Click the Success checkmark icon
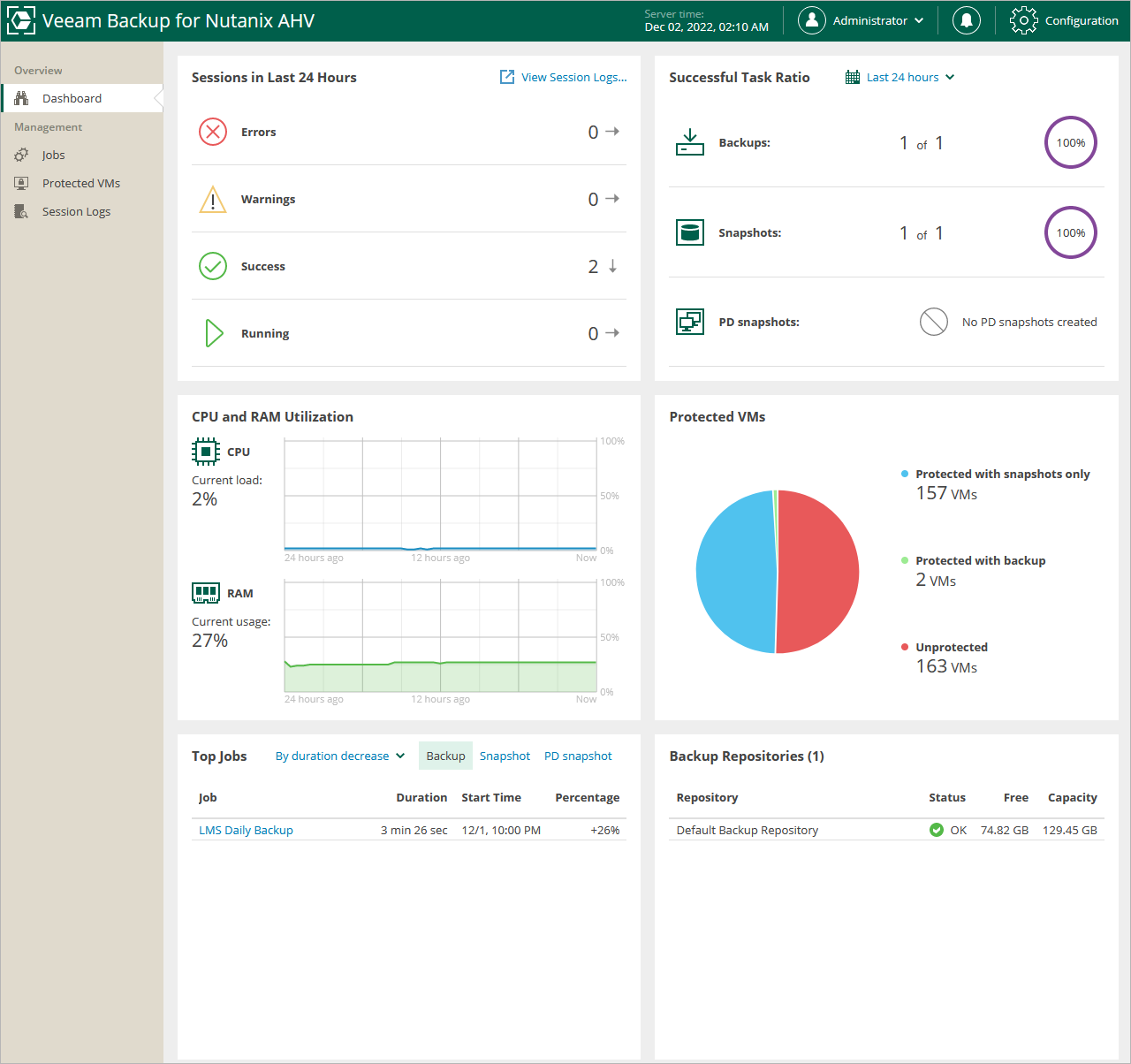The height and width of the screenshot is (1064, 1131). pos(213,266)
